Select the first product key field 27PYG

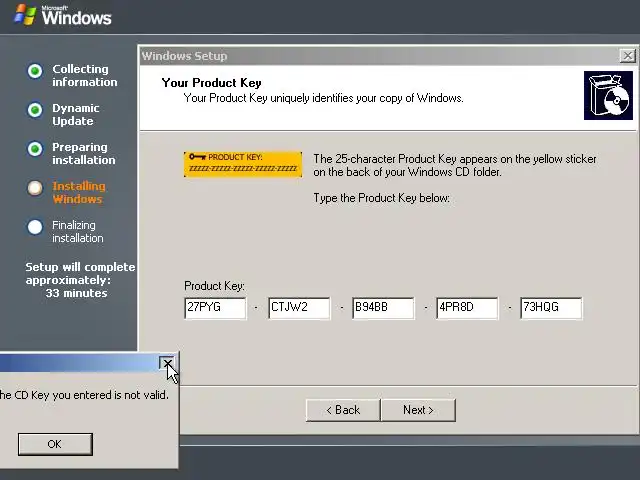click(215, 308)
